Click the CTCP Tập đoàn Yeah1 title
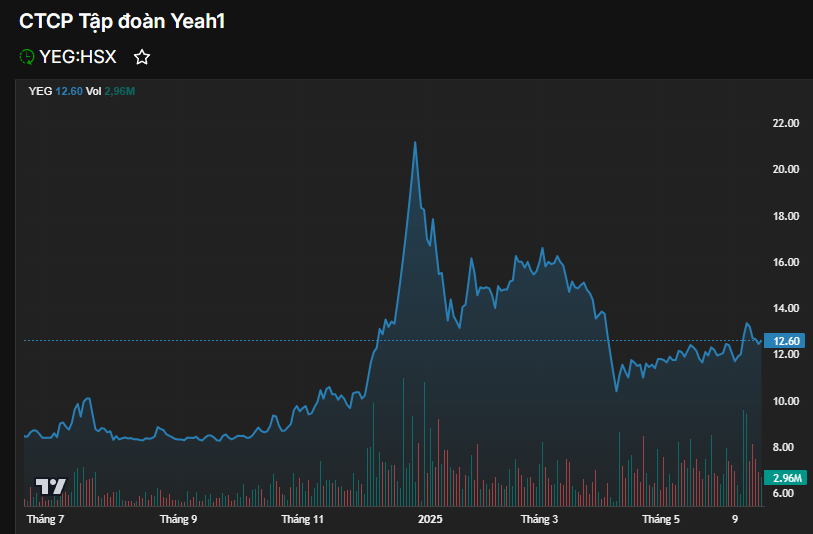Screen dimensions: 813x534 [122, 21]
